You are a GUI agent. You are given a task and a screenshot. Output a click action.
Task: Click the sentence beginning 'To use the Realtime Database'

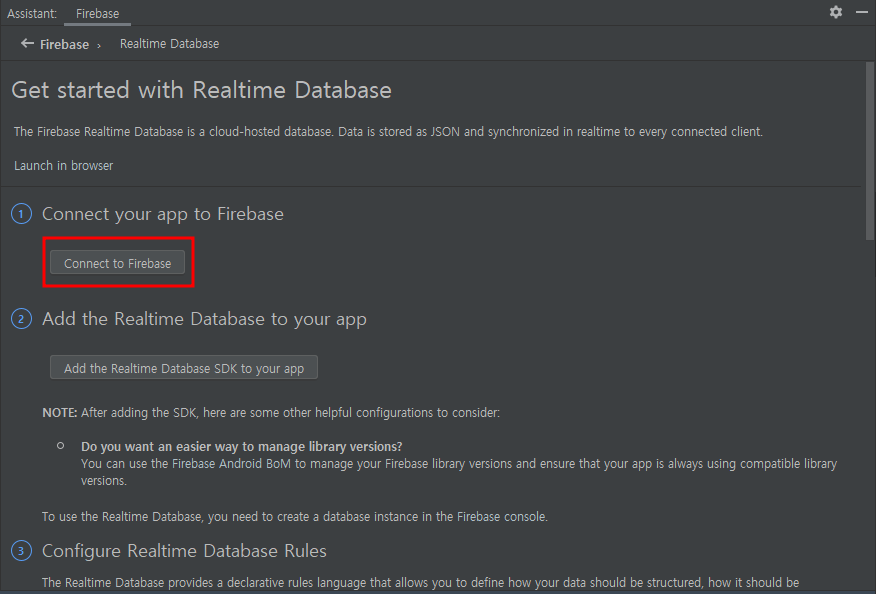[x=294, y=516]
